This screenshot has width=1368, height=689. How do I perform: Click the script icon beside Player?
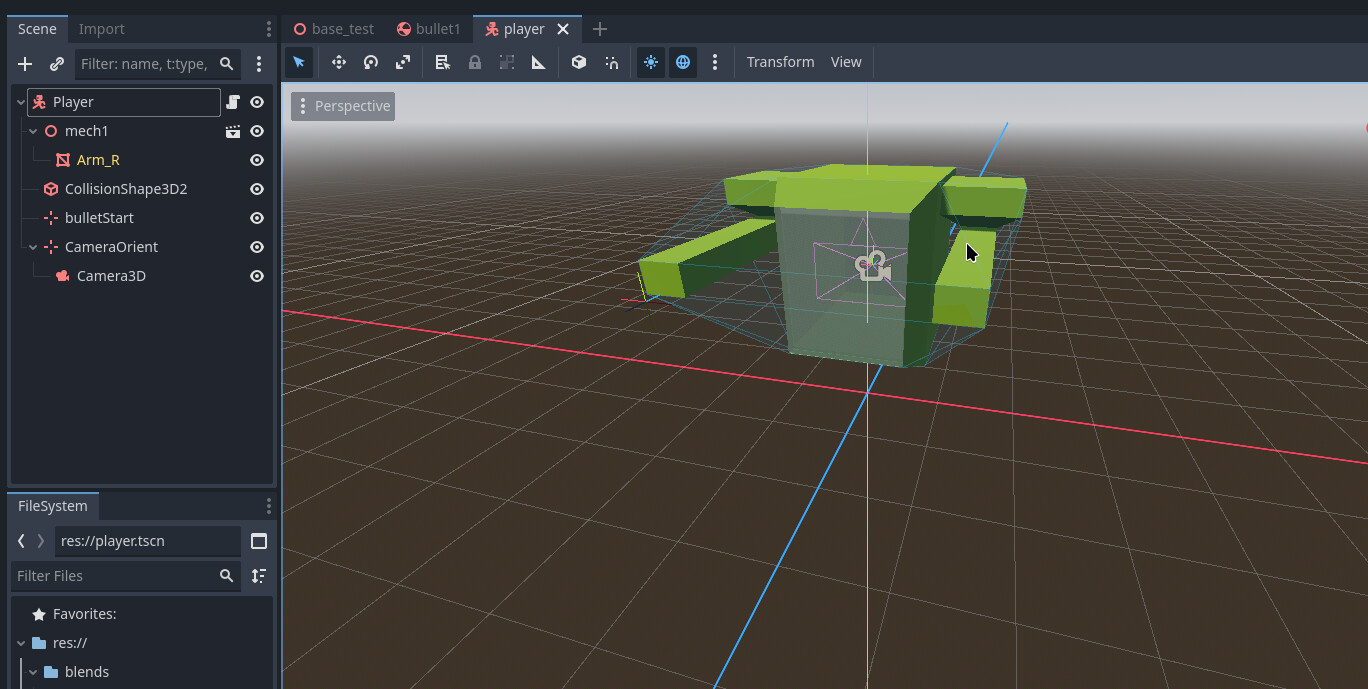[x=233, y=101]
